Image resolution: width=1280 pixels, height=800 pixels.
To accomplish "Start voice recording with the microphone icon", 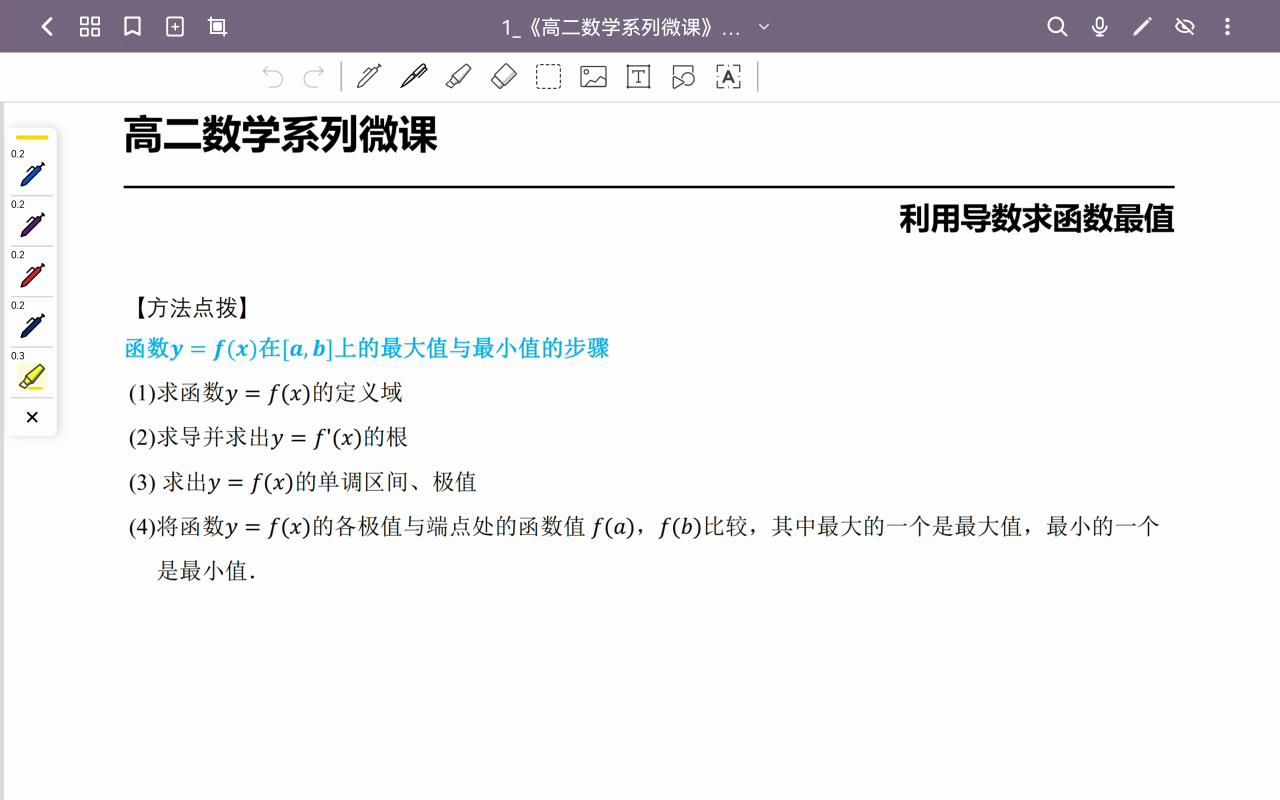I will click(1099, 27).
